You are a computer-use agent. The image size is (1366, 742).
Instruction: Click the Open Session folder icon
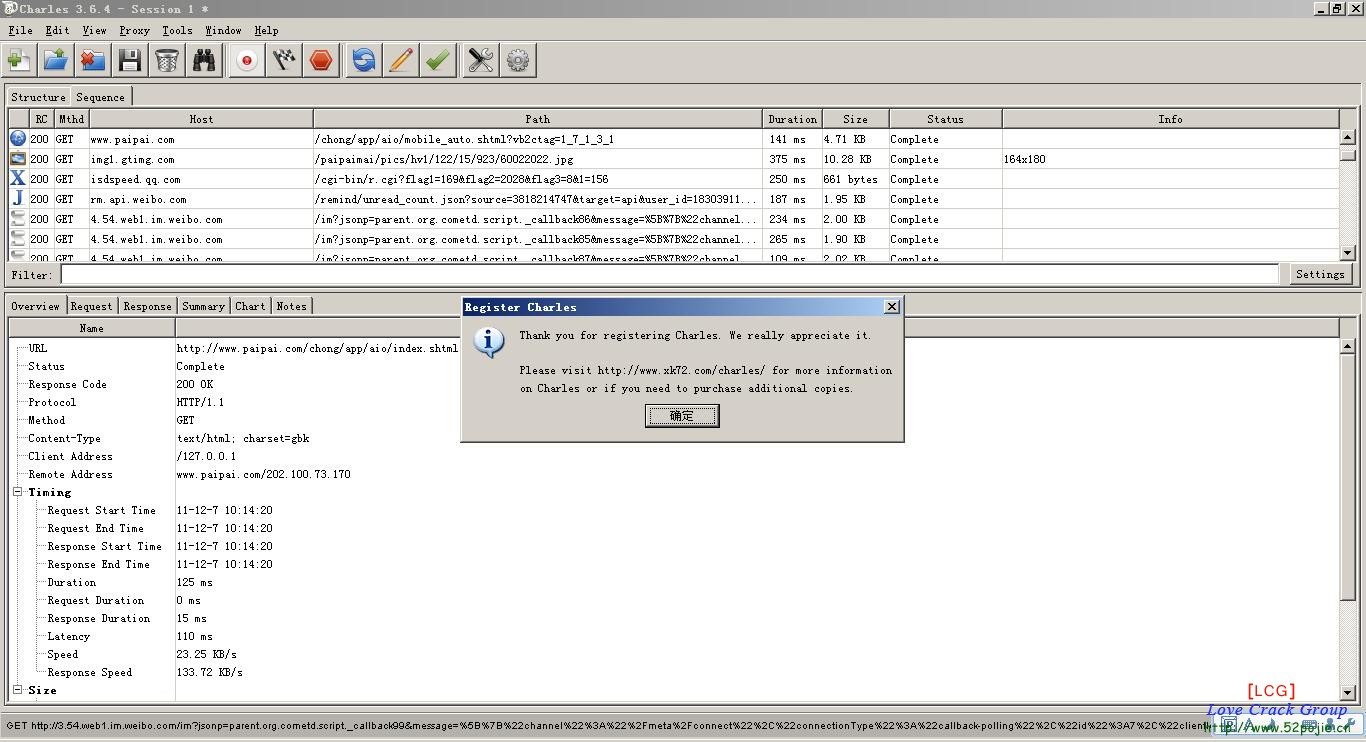pyautogui.click(x=56, y=61)
